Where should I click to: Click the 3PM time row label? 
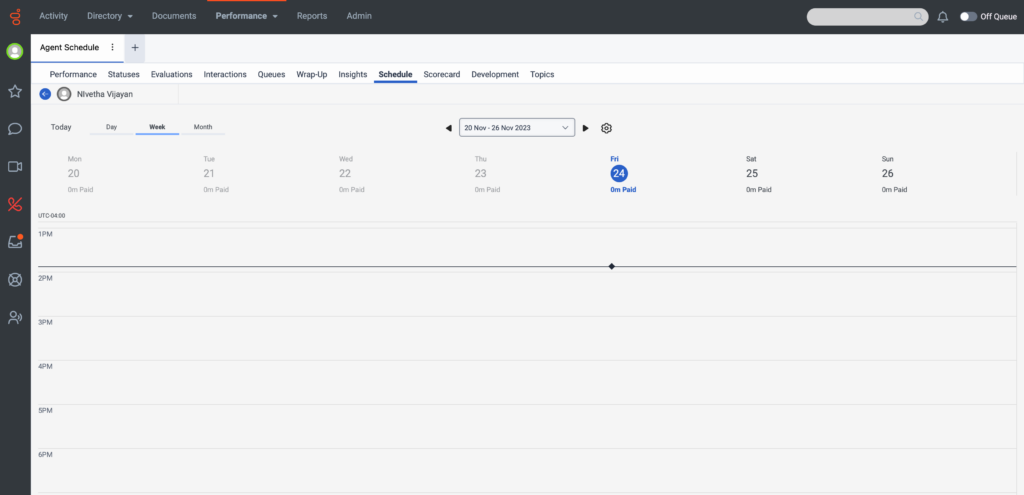[46, 322]
